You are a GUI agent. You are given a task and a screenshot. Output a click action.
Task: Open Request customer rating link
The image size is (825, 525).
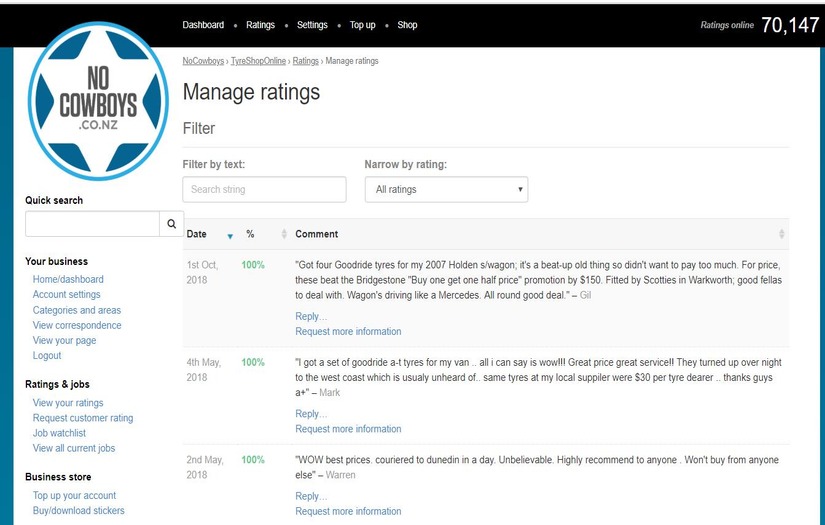(83, 418)
